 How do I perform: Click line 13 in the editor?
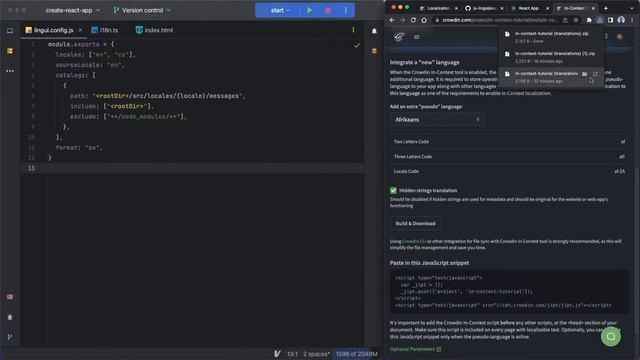192,168
